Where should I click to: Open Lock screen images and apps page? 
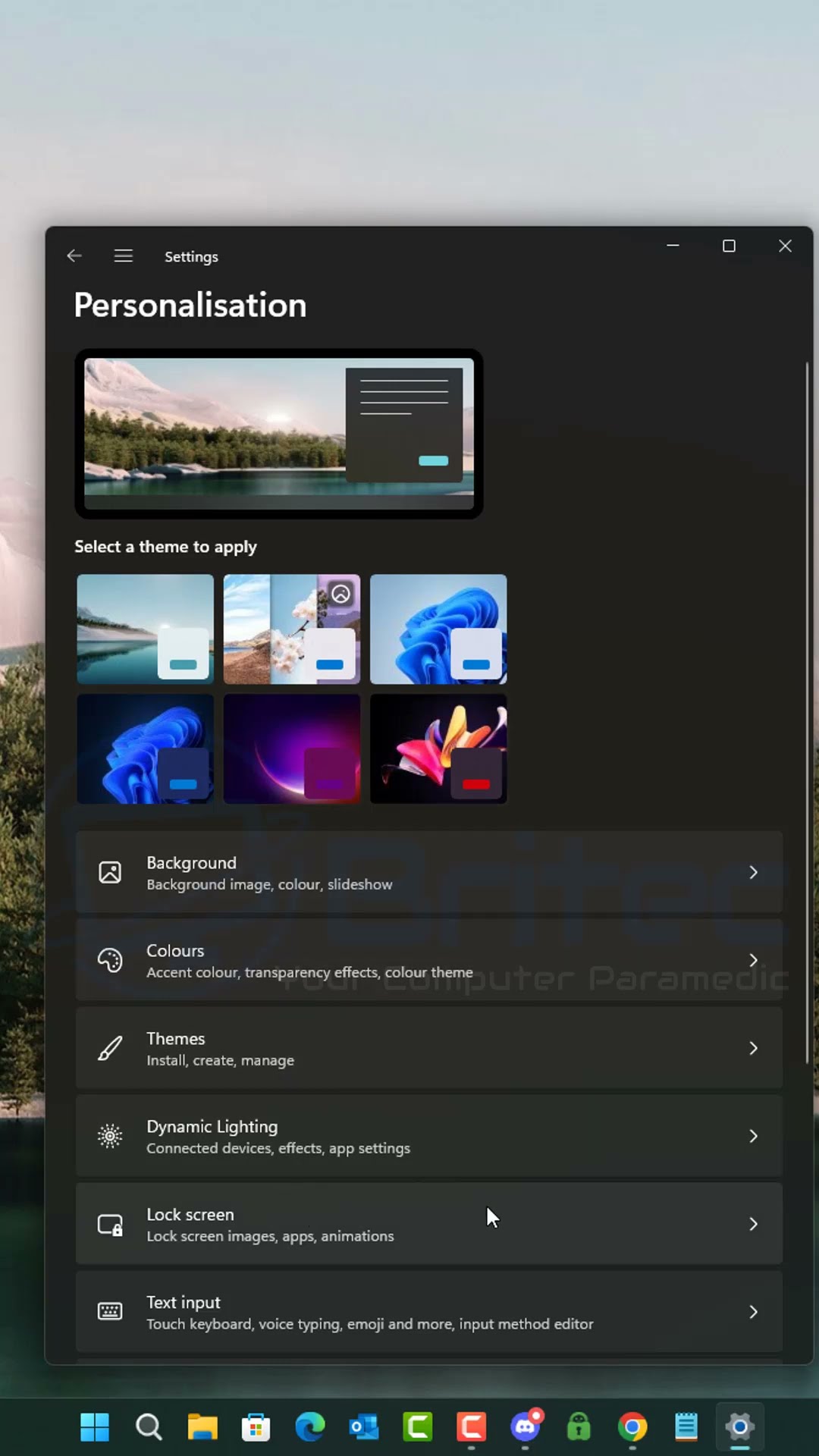[429, 1225]
